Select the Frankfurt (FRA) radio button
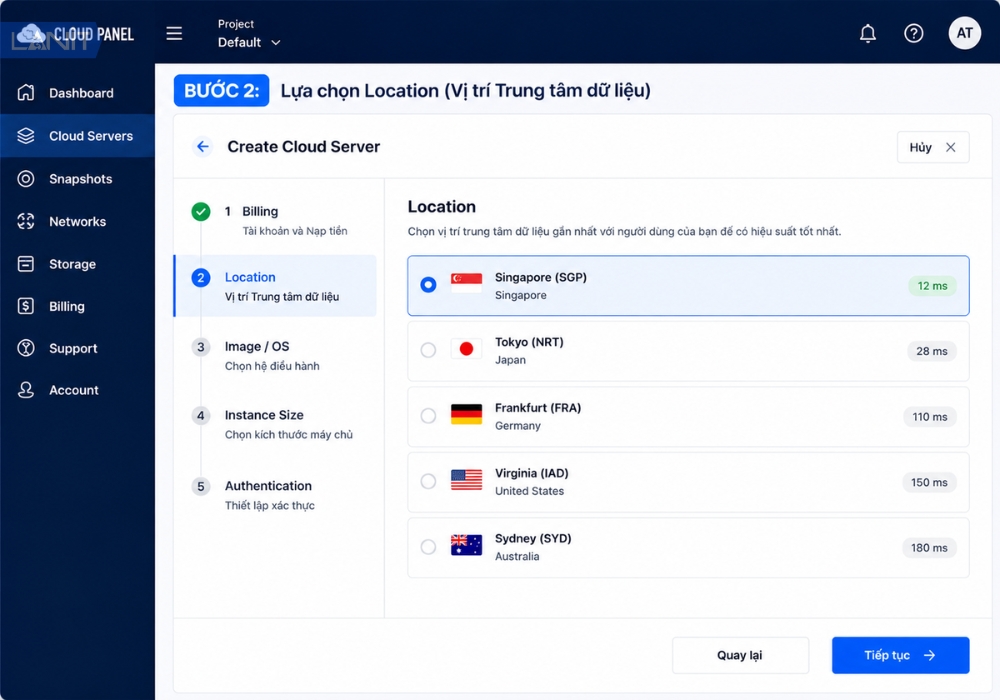The width and height of the screenshot is (1000, 700). coord(429,416)
